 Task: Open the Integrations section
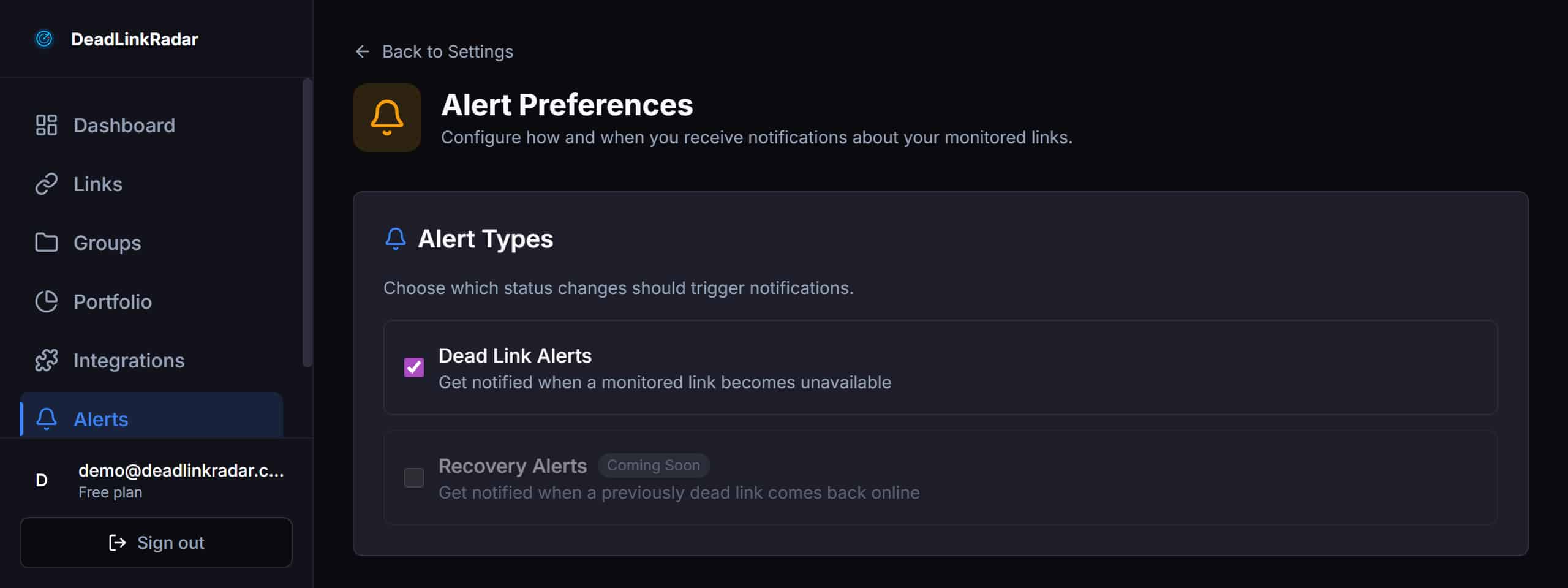129,360
